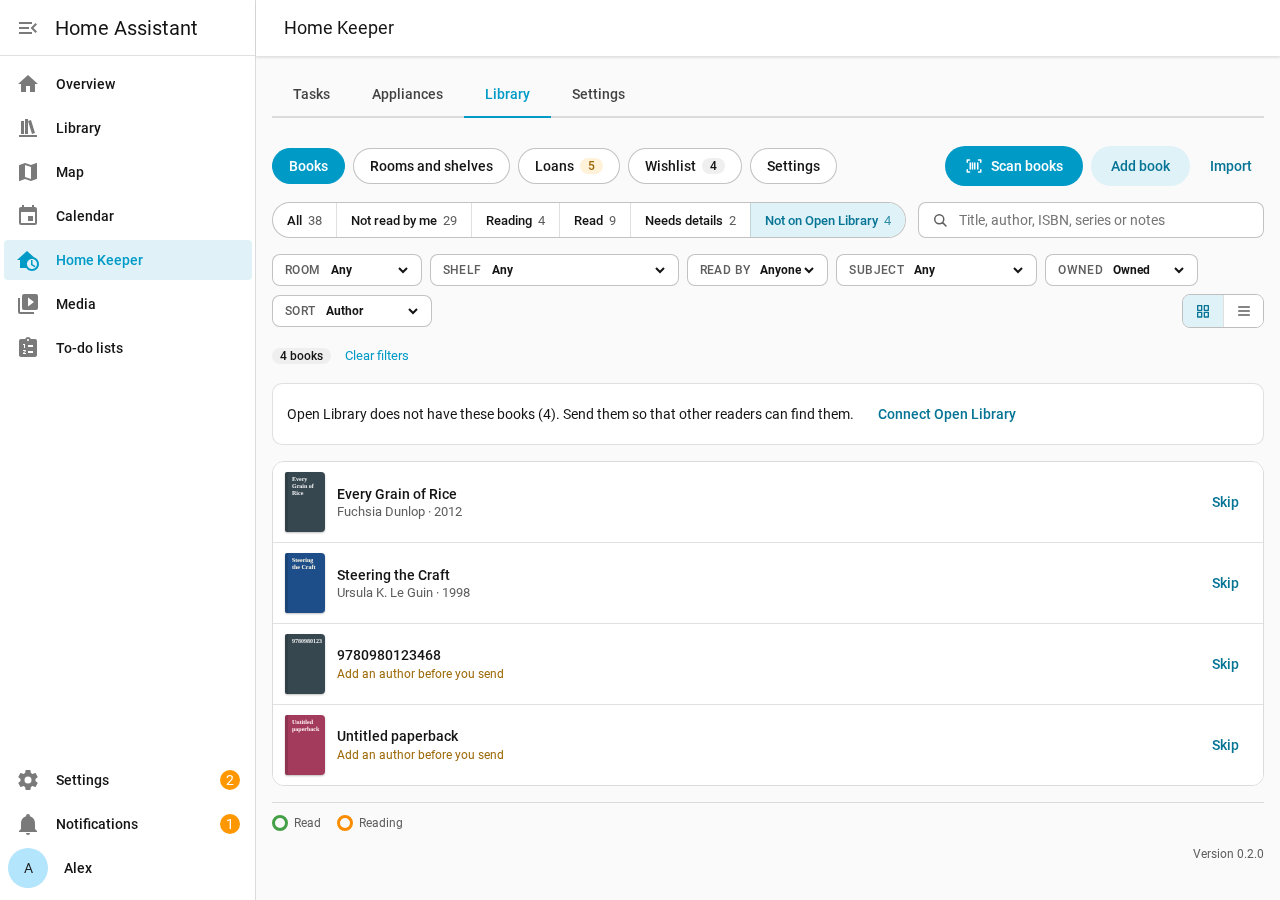
Task: Collapse the sidebar menu icon
Action: [x=28, y=28]
